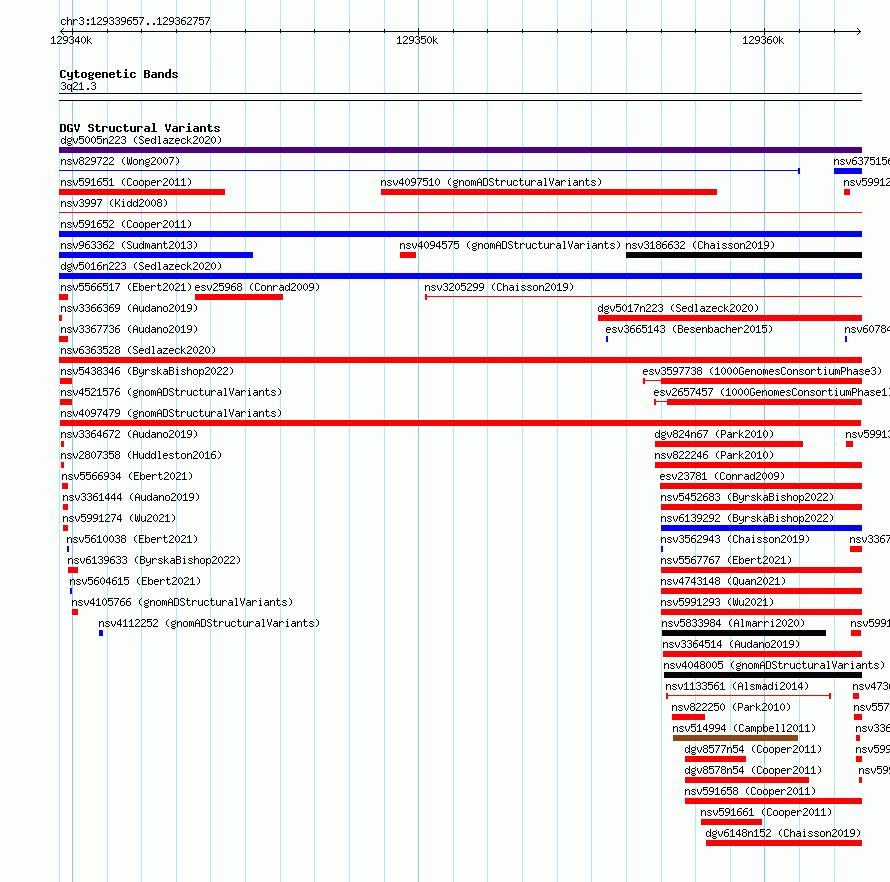
Task: Select nsv1133561 (Alsmadi2014) variant
Action: [x=737, y=686]
